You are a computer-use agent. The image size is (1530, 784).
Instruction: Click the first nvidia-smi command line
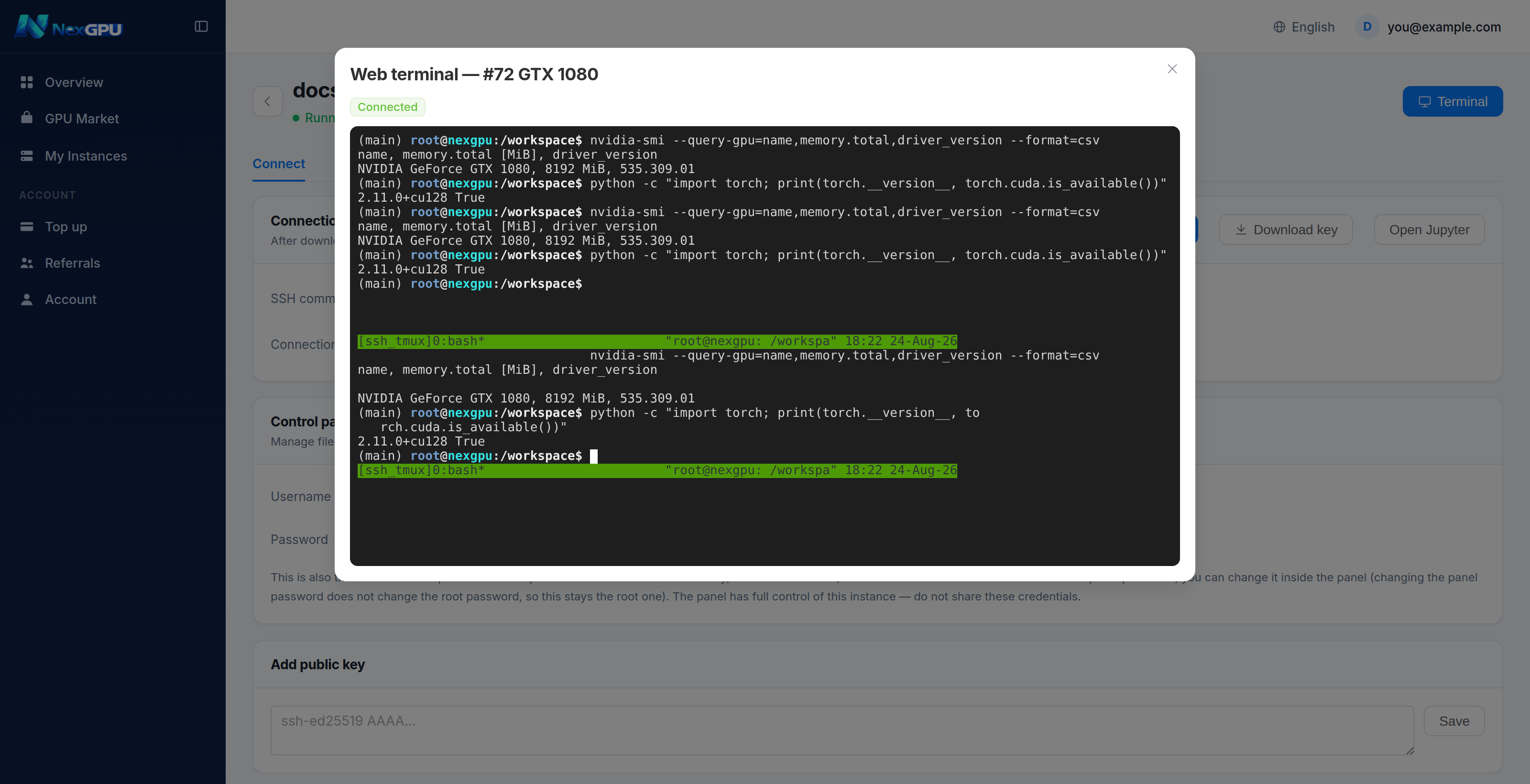click(x=728, y=141)
